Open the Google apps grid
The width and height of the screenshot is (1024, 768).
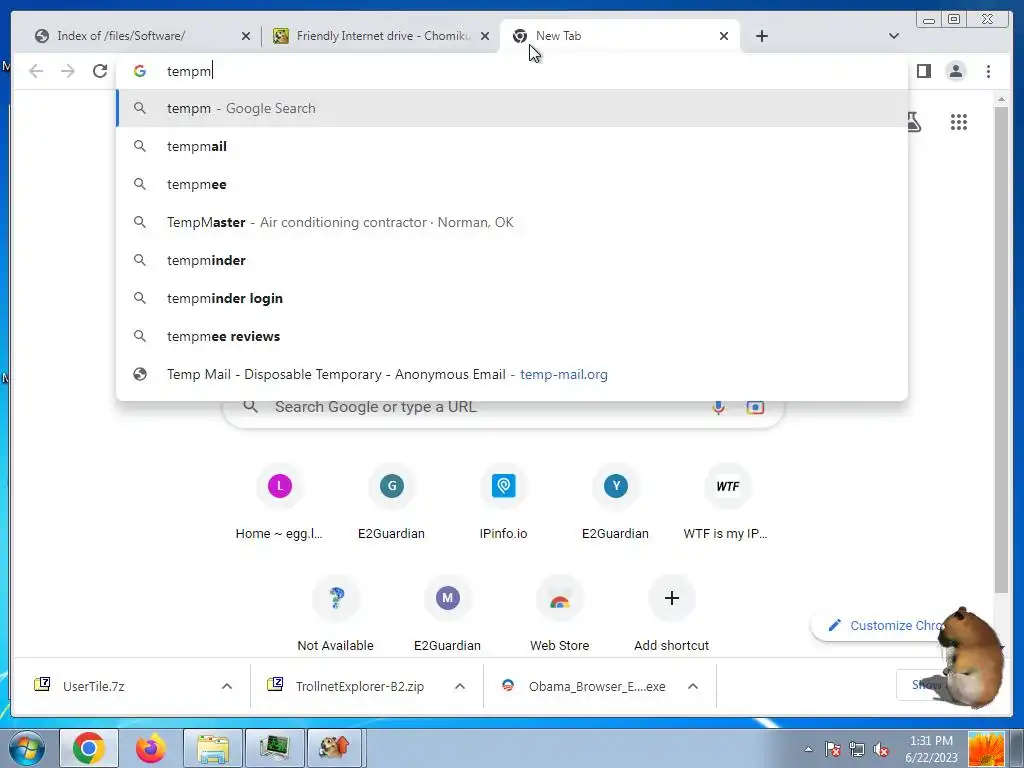(x=959, y=122)
